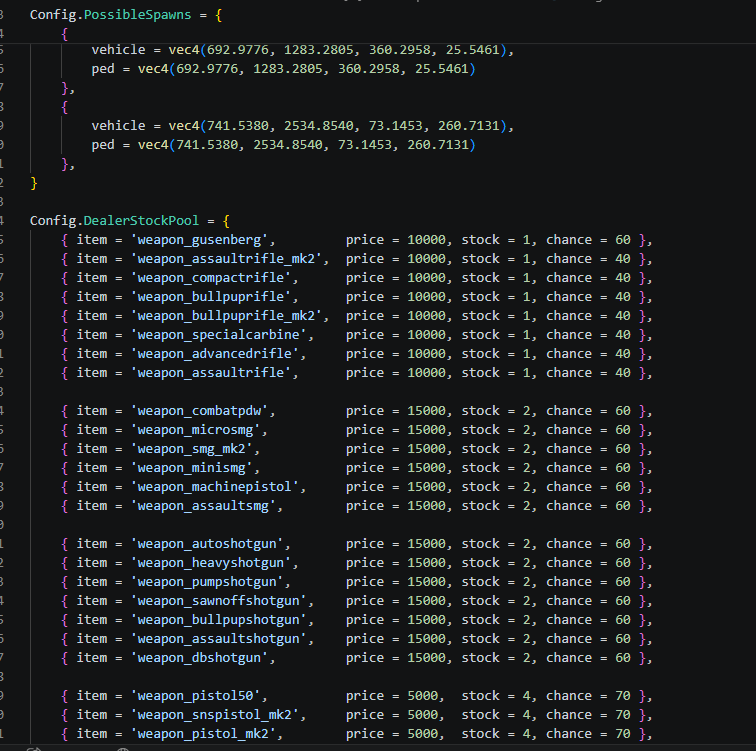Click the 'weapon_smg_mk2' item string

point(192,449)
